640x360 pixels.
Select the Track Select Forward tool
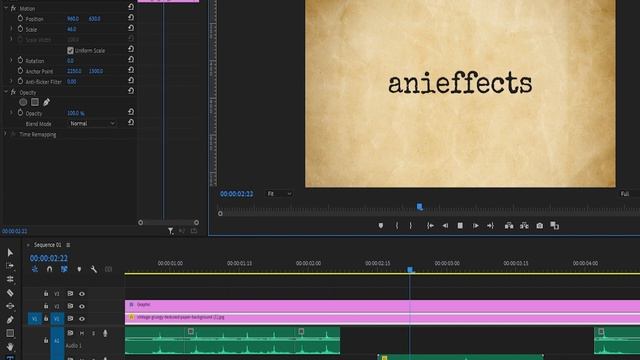[x=10, y=266]
